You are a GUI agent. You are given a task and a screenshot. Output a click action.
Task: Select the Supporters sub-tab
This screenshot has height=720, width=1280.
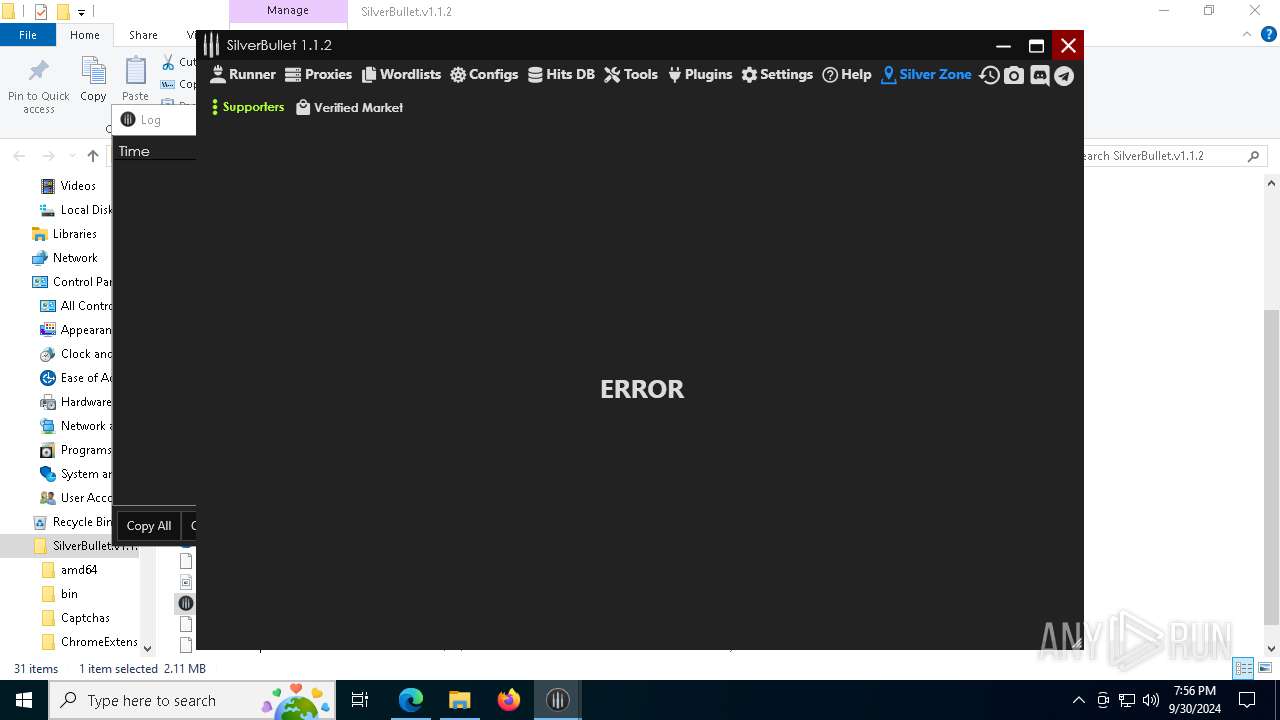click(x=247, y=107)
